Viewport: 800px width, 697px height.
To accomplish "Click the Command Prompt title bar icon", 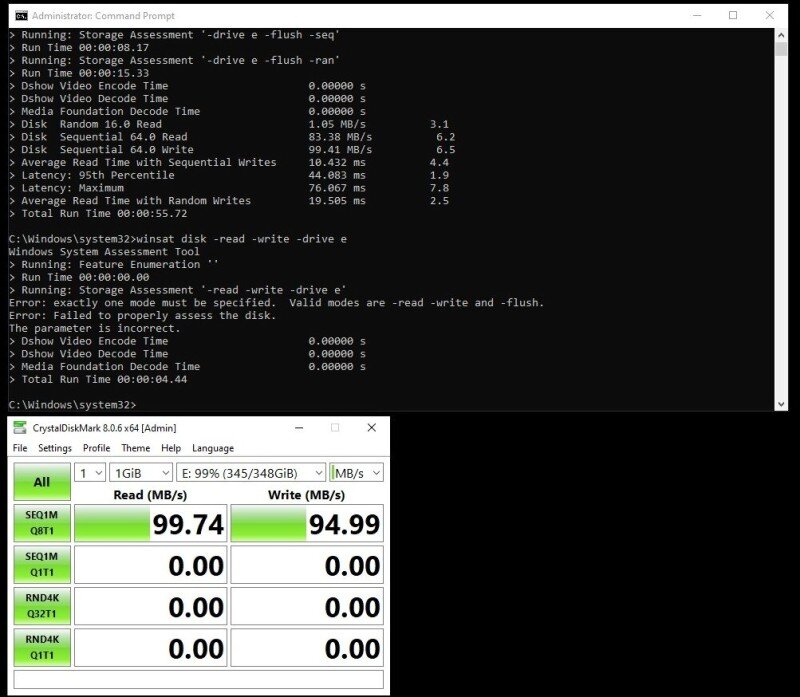I will click(x=21, y=16).
